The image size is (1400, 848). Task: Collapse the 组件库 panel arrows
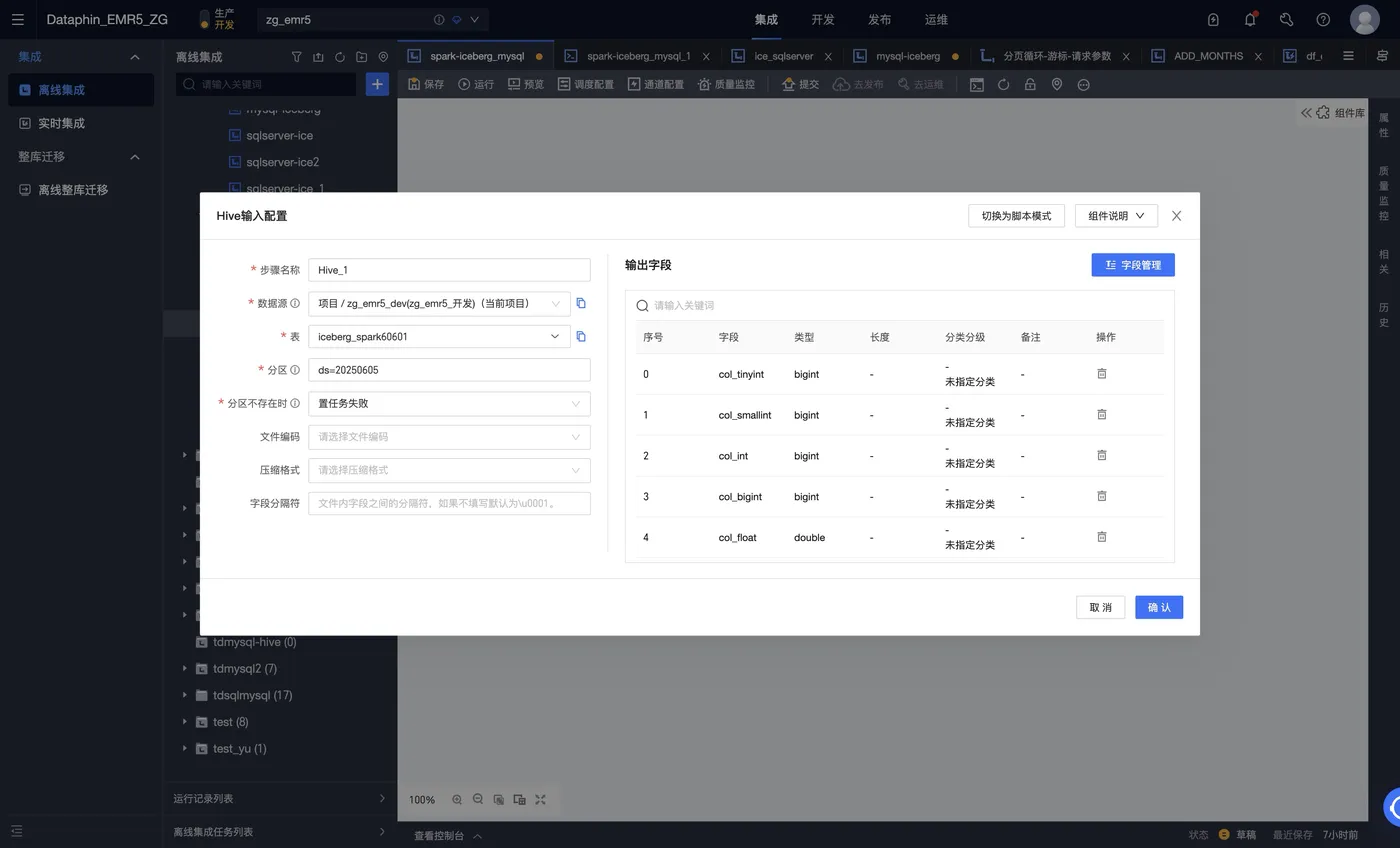point(1306,113)
